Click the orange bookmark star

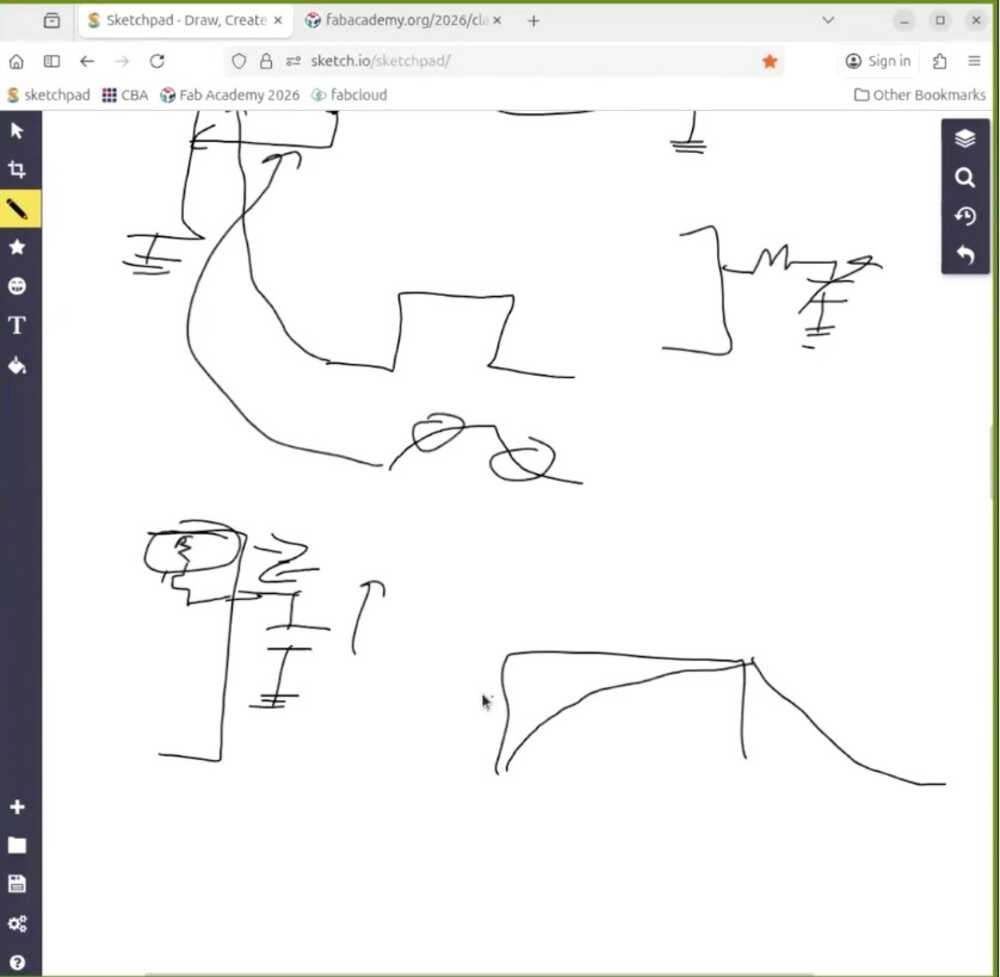770,61
